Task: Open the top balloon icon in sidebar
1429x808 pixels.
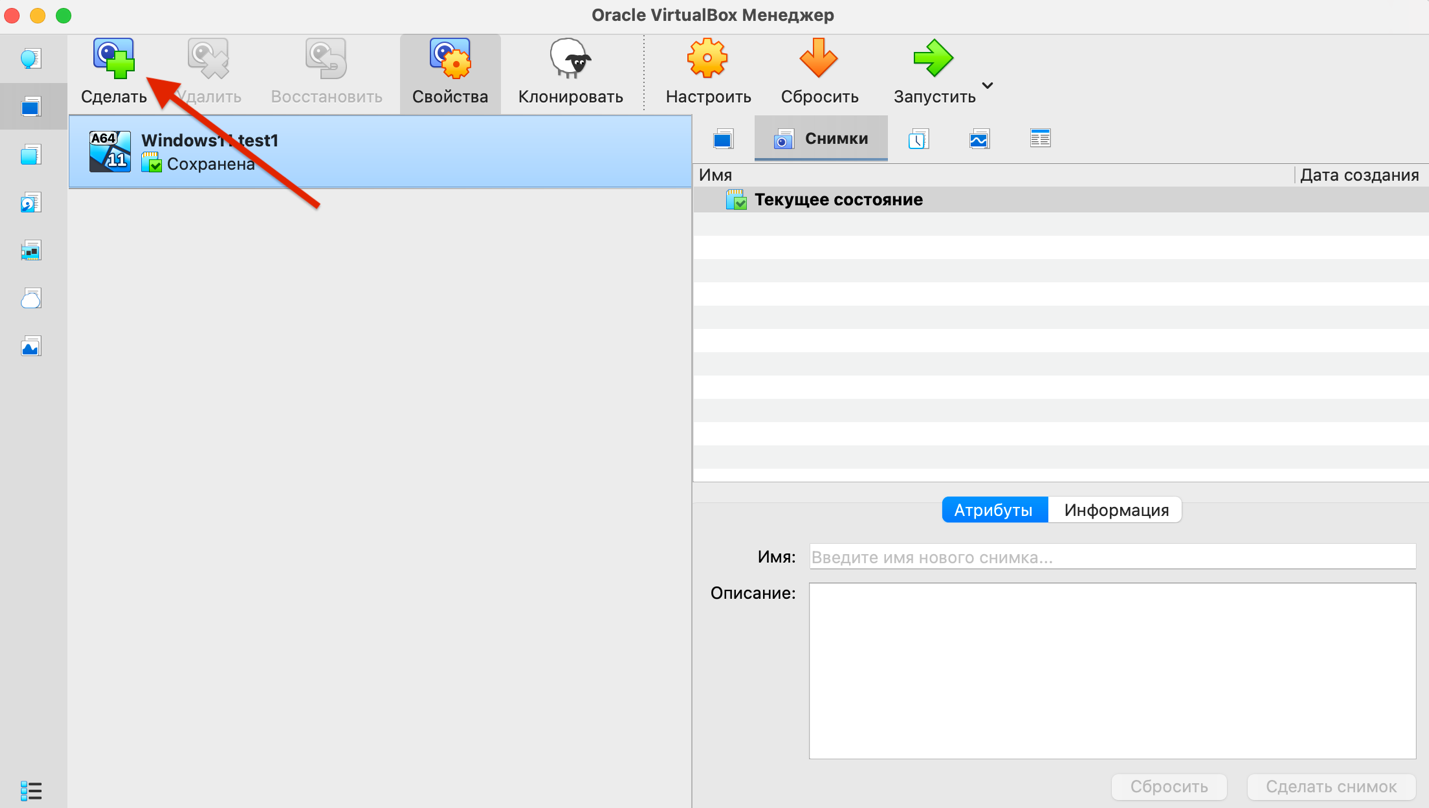Action: 31,59
